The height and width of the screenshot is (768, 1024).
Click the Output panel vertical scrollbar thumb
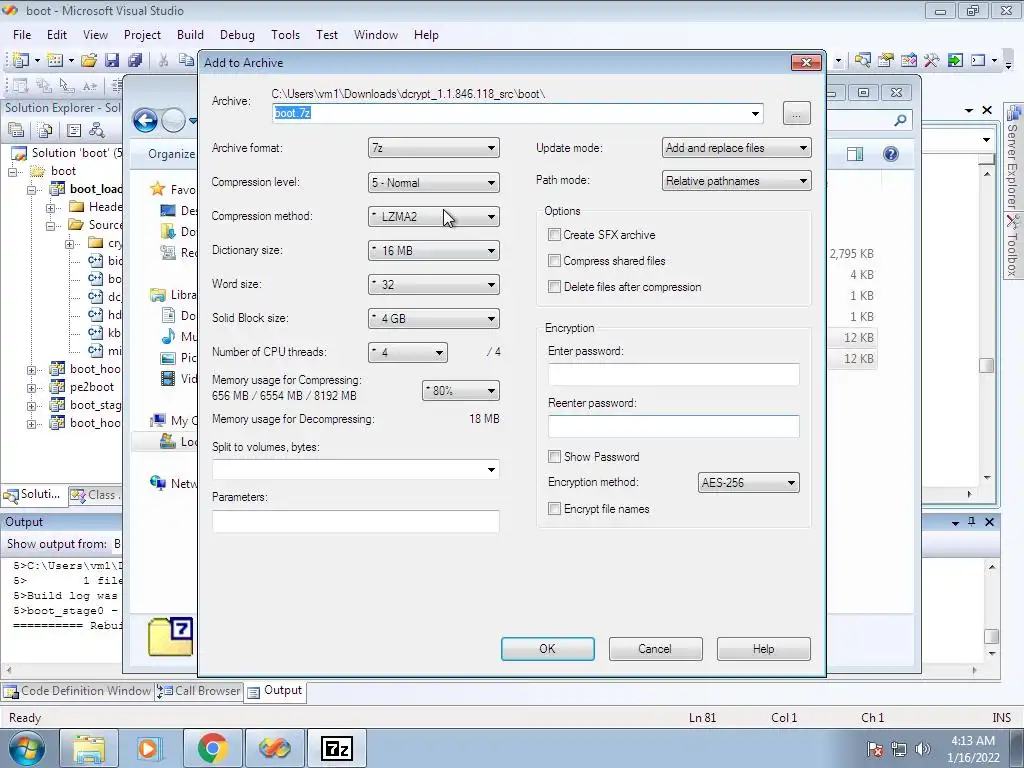coord(991,635)
